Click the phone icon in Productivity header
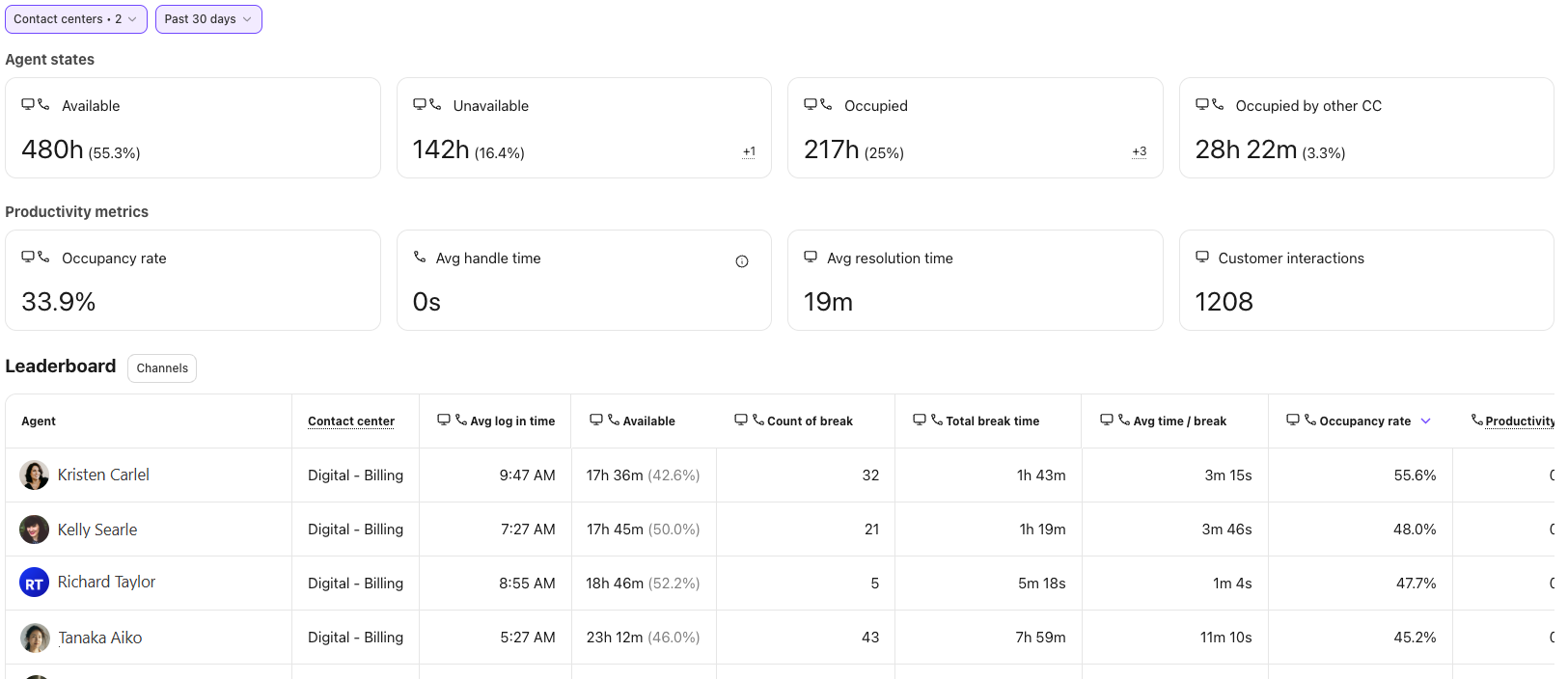The image size is (1568, 679). tap(1477, 420)
